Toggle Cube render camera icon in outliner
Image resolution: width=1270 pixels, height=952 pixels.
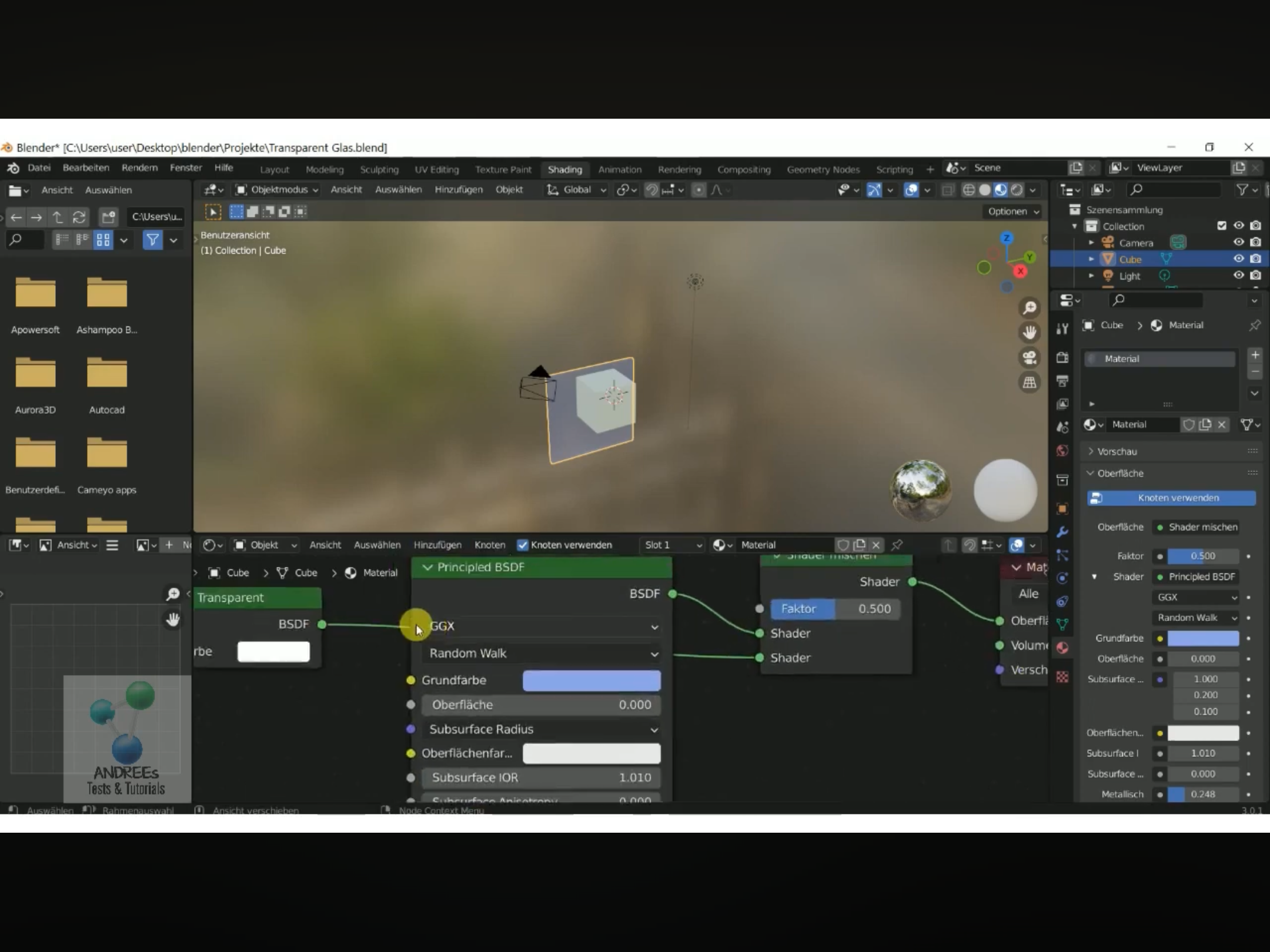click(1255, 259)
